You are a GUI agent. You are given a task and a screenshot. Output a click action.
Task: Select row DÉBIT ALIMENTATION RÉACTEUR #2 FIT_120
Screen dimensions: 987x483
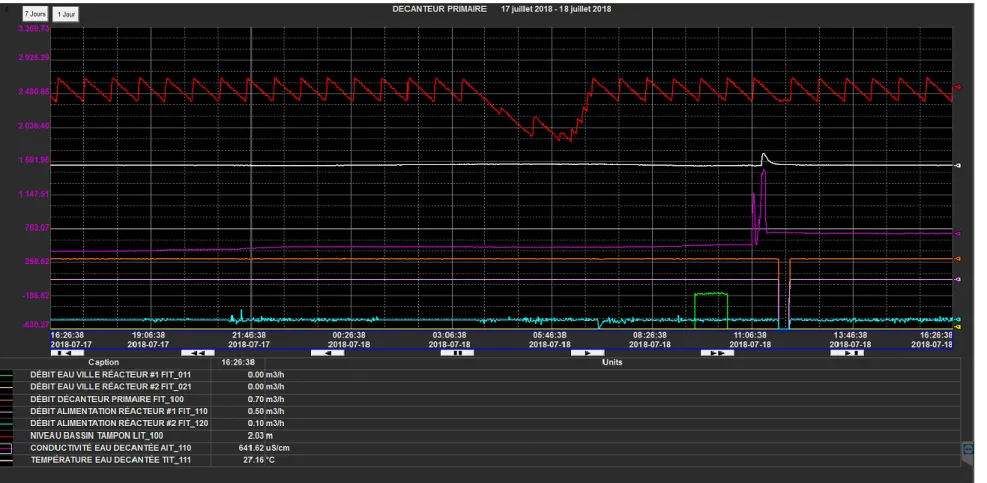point(480,423)
